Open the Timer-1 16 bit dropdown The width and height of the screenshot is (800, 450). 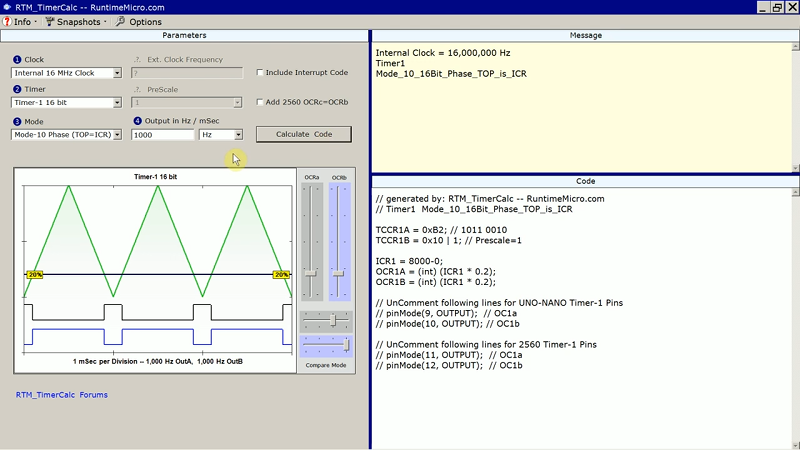[117, 102]
